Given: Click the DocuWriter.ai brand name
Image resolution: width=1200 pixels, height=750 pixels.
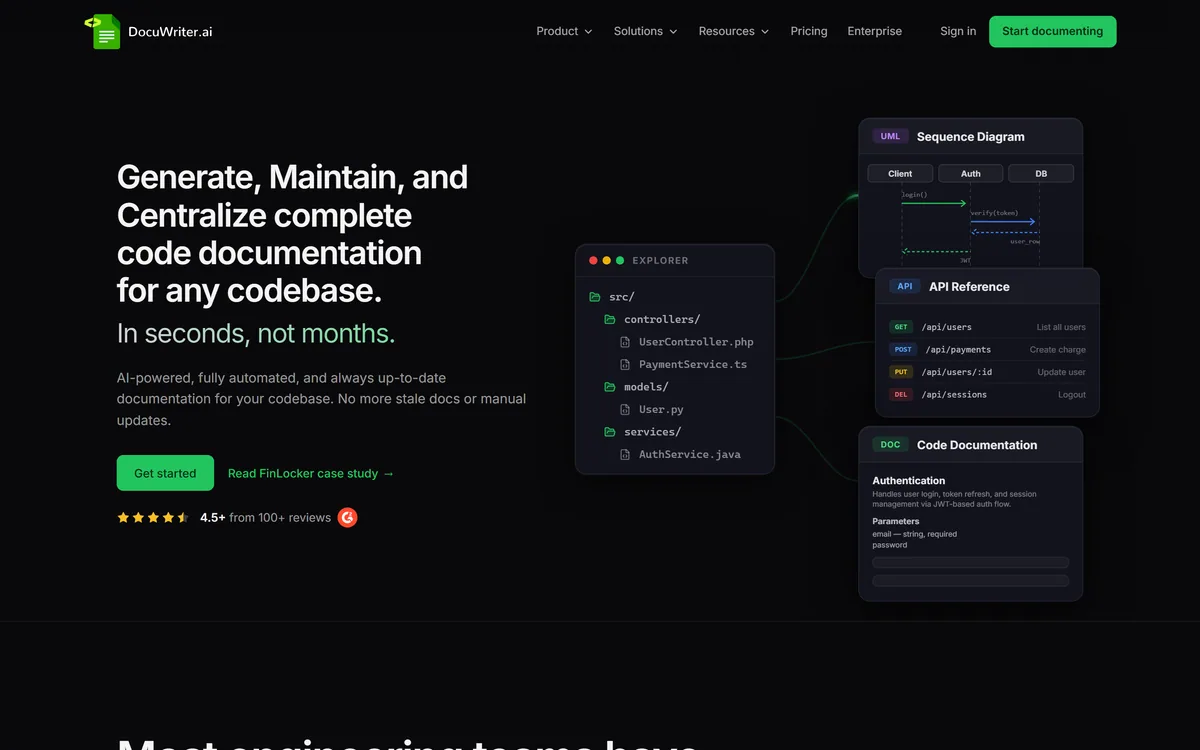Looking at the screenshot, I should point(170,31).
